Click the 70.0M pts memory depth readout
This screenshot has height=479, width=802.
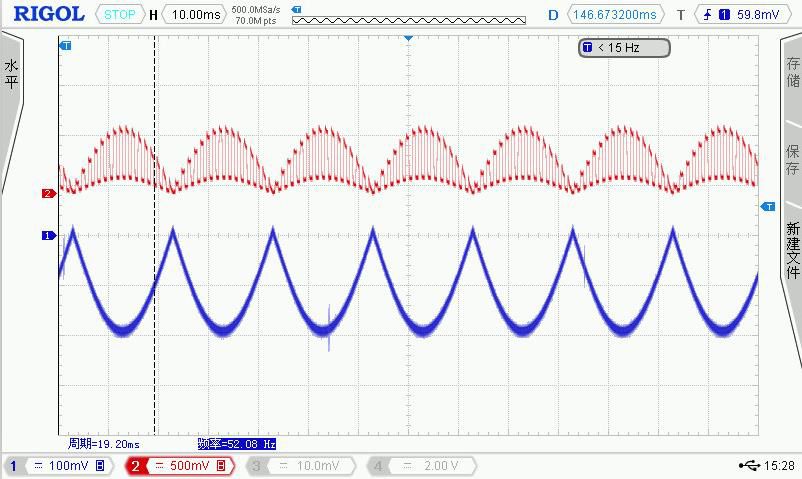click(256, 20)
